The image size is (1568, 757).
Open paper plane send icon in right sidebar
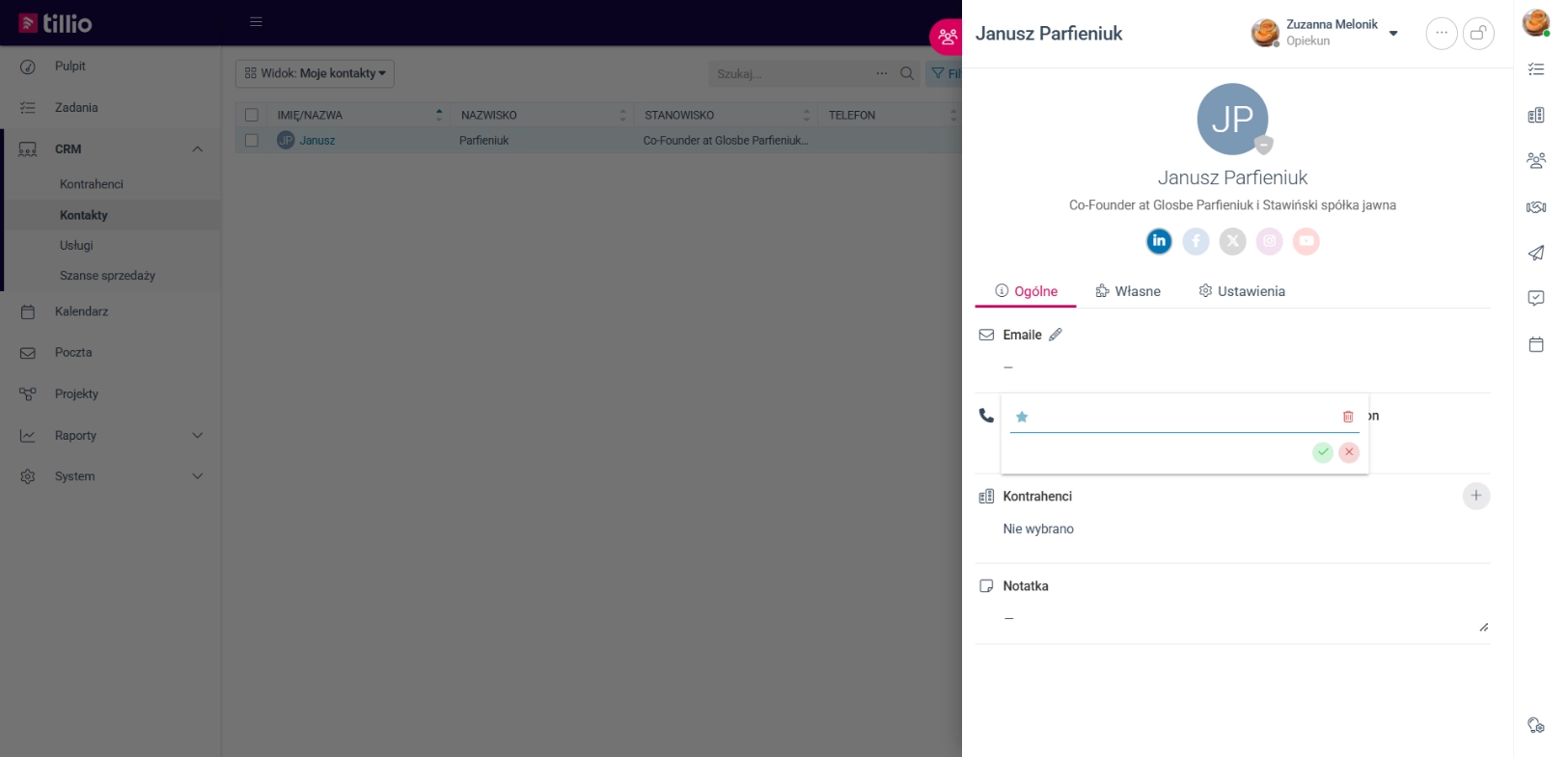1536,253
